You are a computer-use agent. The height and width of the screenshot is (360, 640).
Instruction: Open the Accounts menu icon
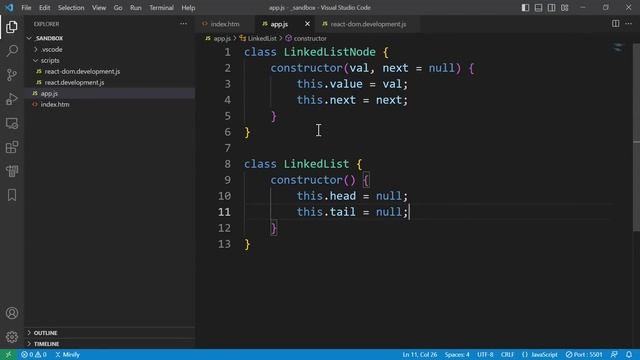click(x=12, y=313)
